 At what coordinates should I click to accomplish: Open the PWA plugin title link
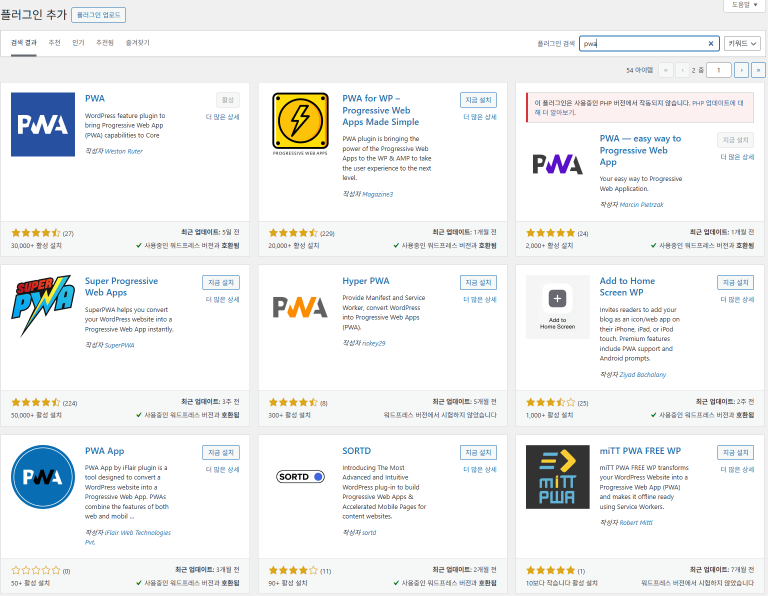(95, 98)
